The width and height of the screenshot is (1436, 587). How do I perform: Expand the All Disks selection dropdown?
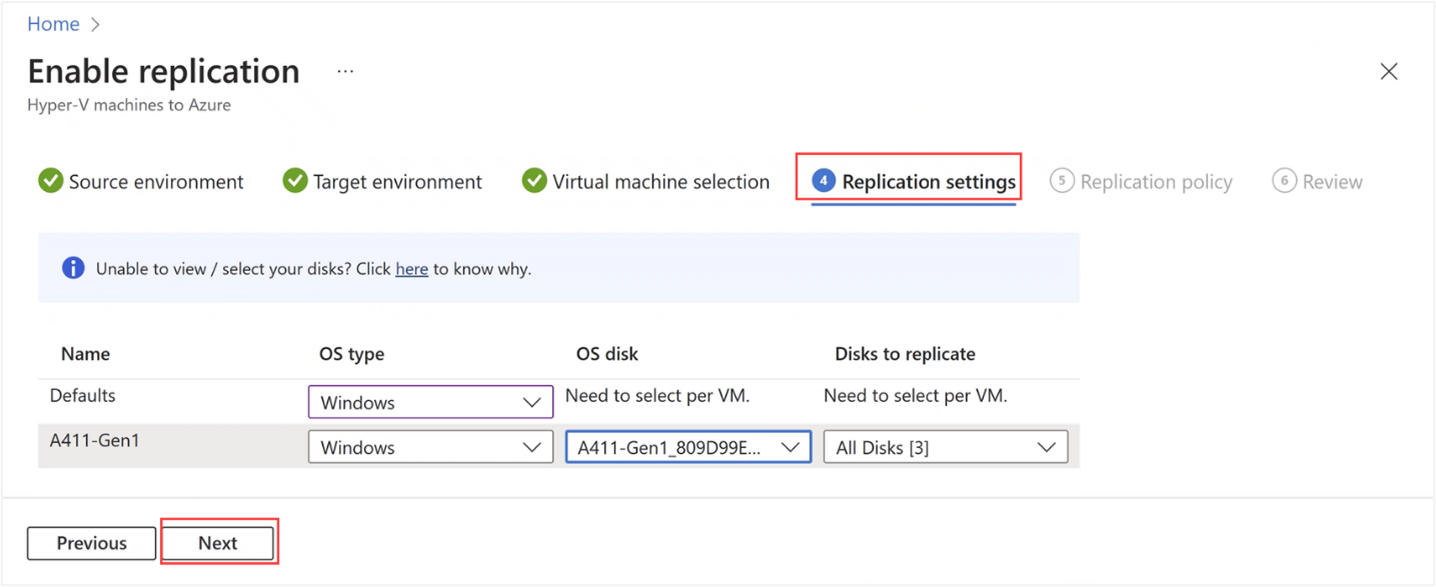[944, 446]
